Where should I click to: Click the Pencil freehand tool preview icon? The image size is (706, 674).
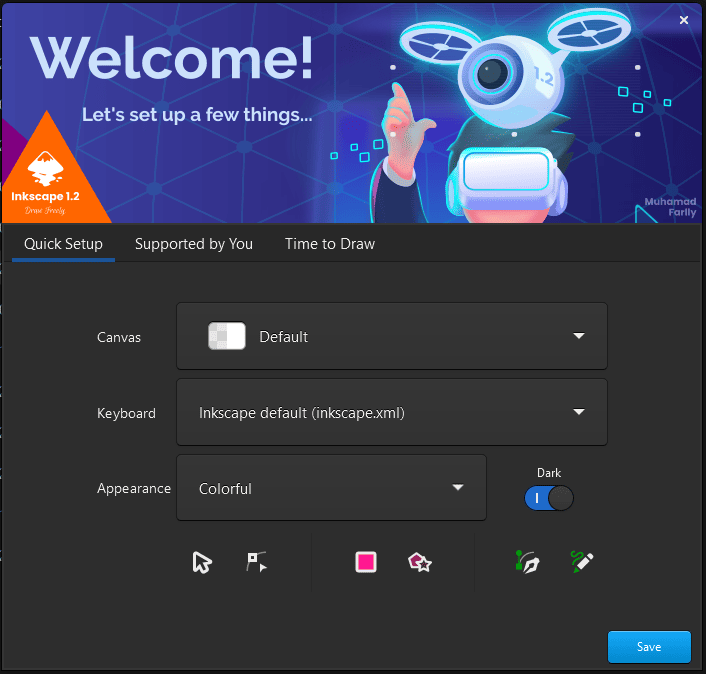[x=582, y=561]
